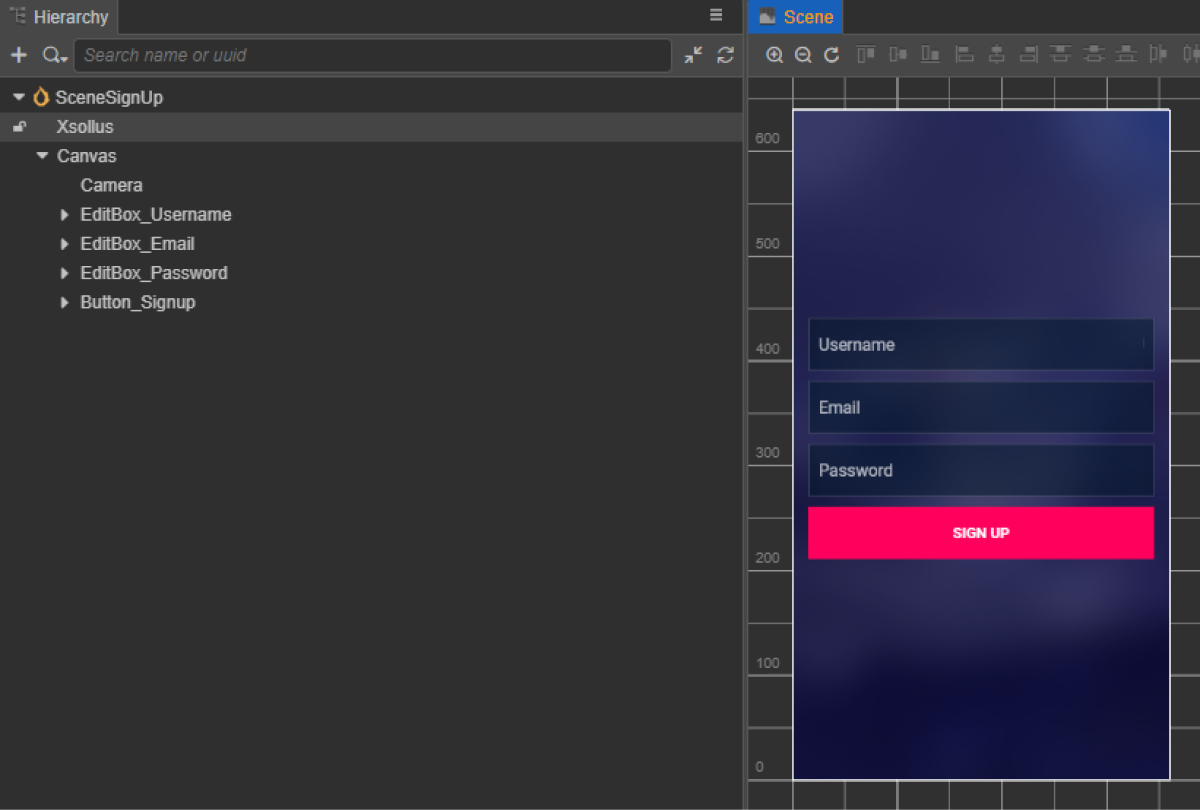Switch to the Scene tab
Screen dimensions: 1200x810
pos(796,17)
